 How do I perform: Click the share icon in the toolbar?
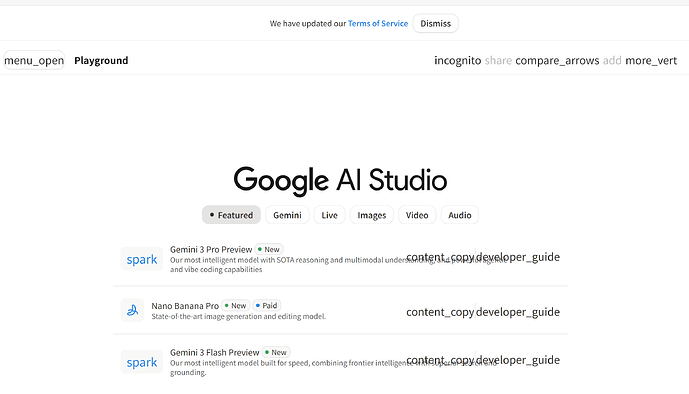(x=498, y=60)
